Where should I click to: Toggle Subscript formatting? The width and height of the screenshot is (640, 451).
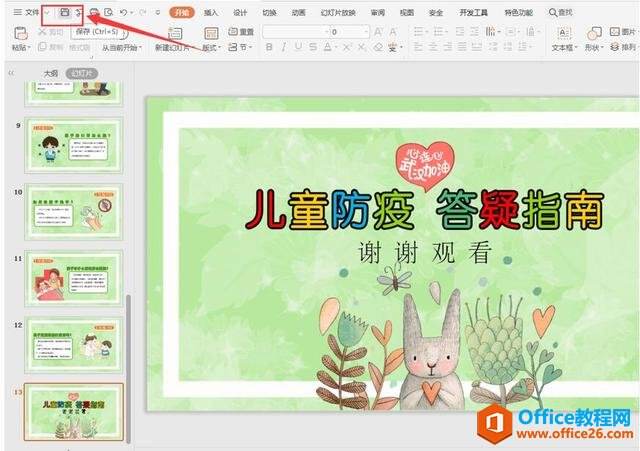click(362, 47)
